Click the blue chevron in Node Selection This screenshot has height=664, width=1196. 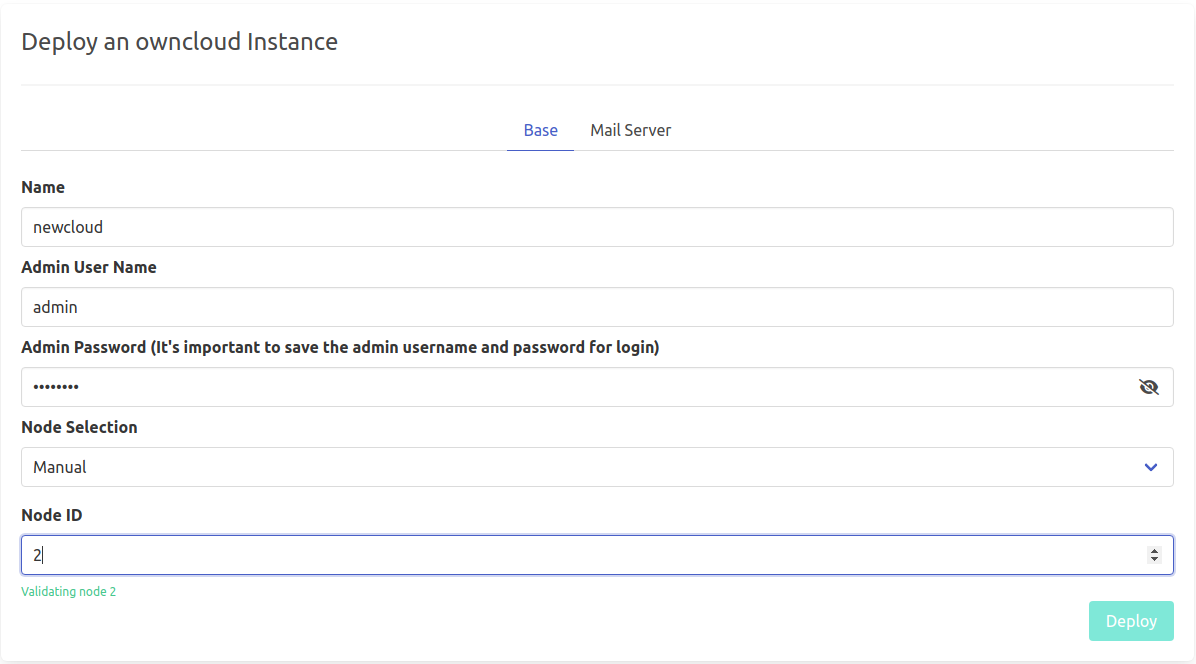pyautogui.click(x=1151, y=467)
